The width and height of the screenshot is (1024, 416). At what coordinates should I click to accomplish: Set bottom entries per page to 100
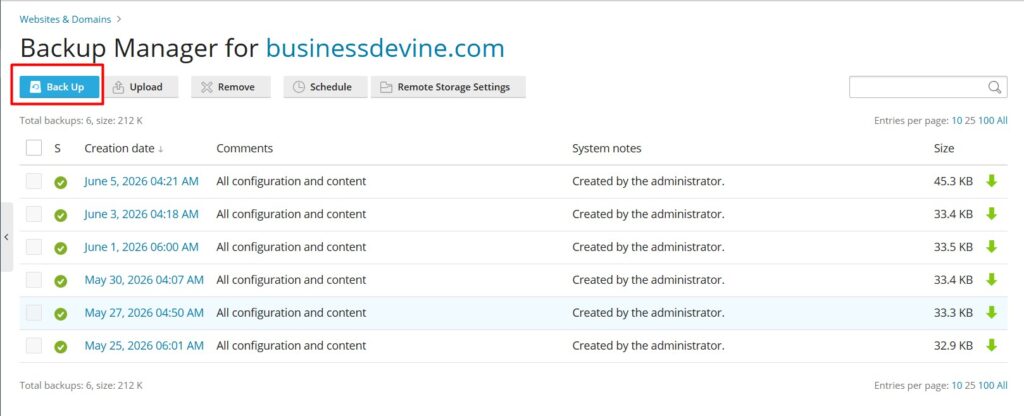click(x=985, y=386)
